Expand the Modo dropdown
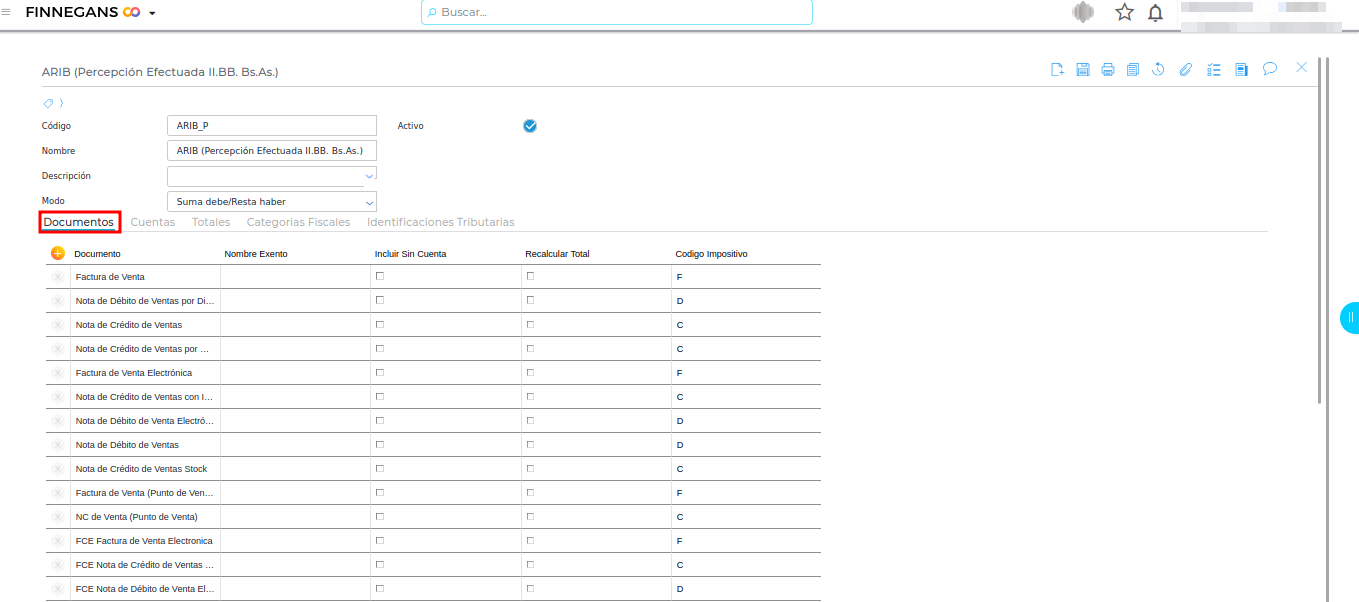Image resolution: width=1359 pixels, height=602 pixels. (x=368, y=202)
